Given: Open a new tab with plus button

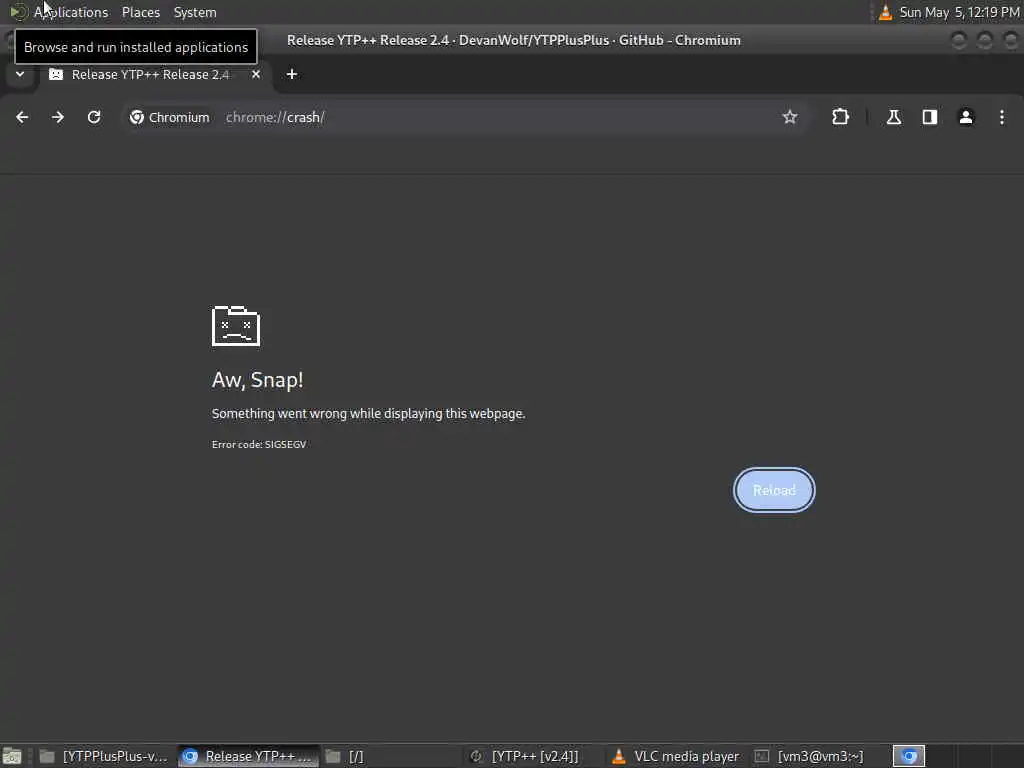Looking at the screenshot, I should point(292,74).
